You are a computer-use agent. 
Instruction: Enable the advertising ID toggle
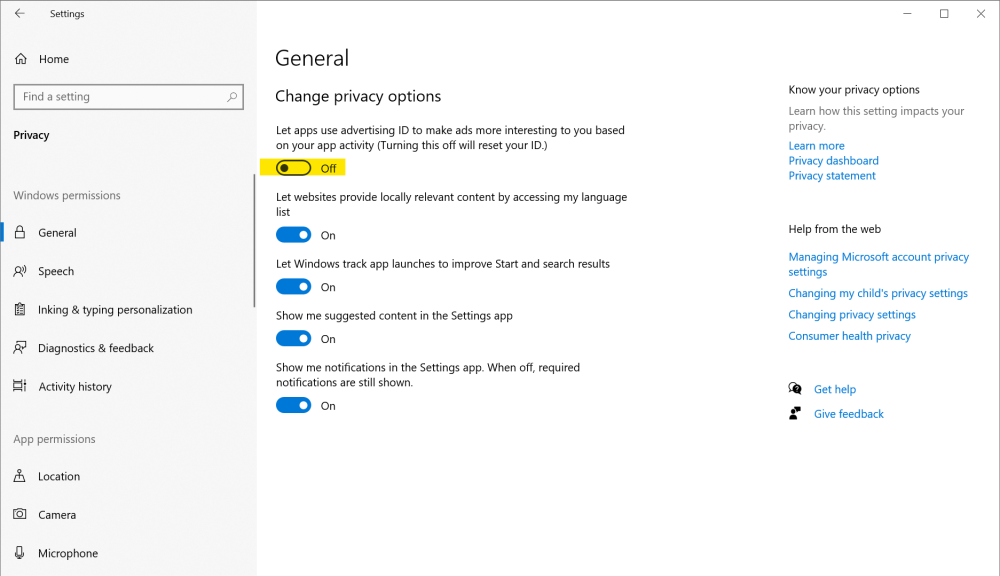tap(294, 168)
